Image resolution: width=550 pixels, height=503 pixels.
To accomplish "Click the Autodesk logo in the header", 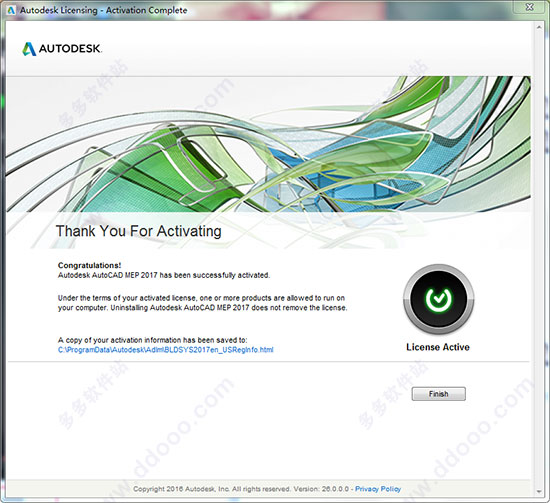I will tap(62, 49).
